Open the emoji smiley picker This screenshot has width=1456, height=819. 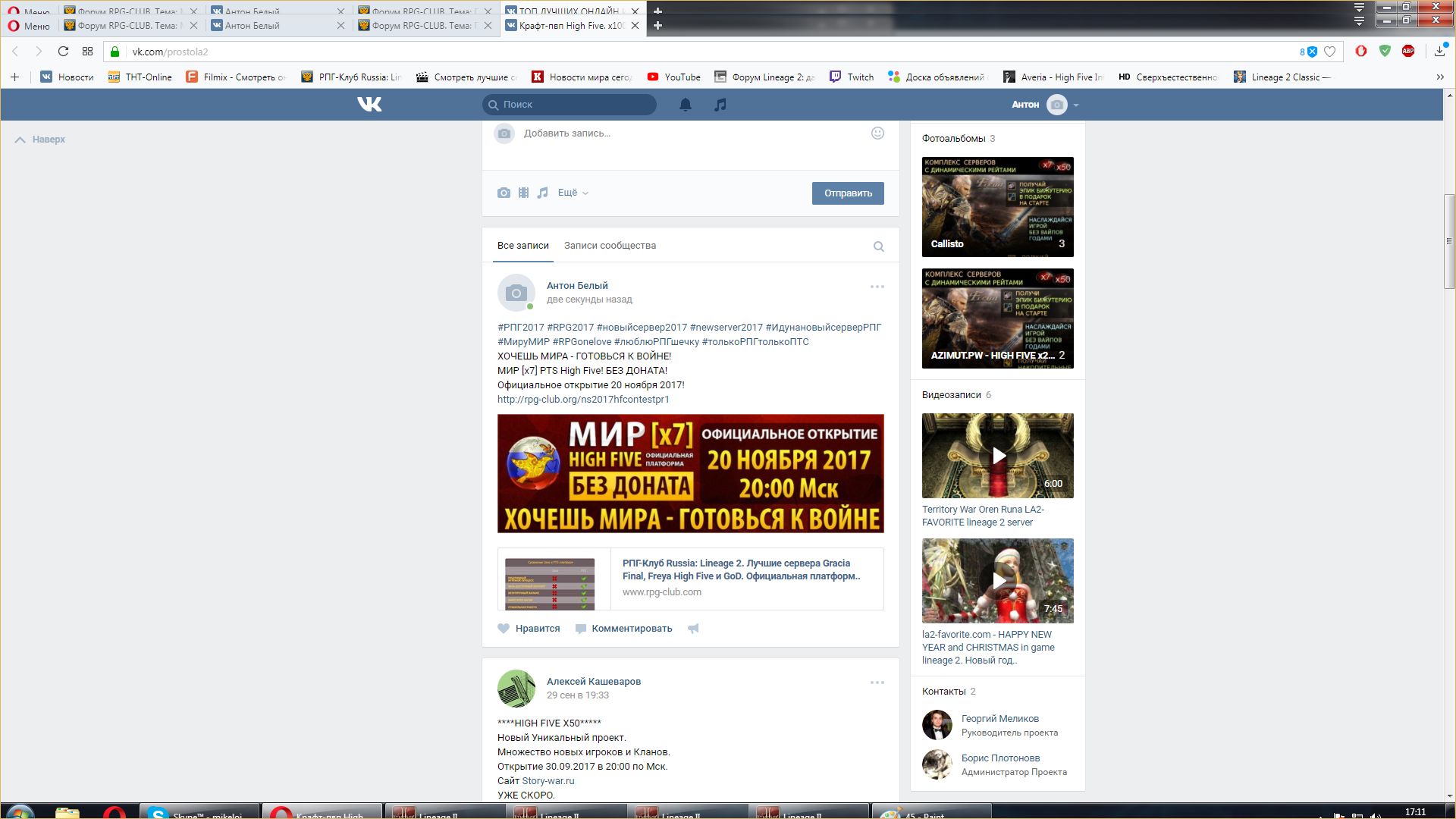coord(877,133)
